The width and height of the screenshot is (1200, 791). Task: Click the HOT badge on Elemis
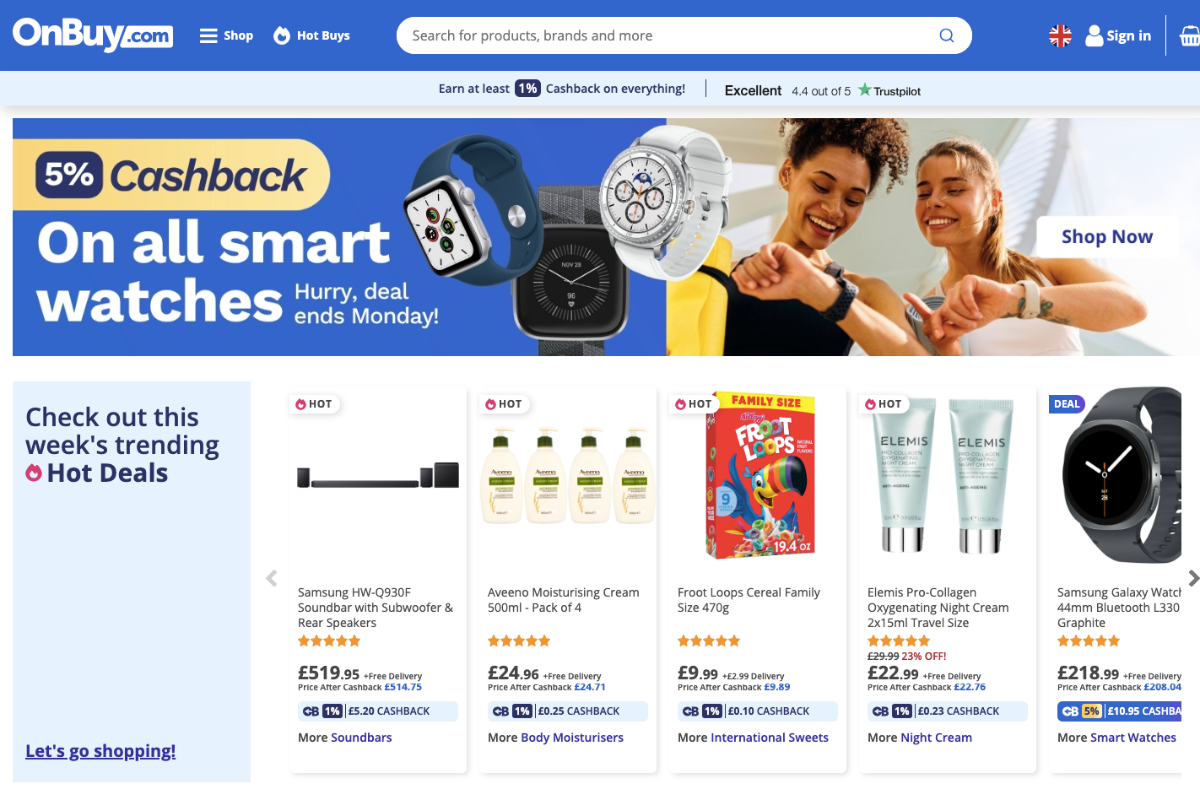pyautogui.click(x=883, y=404)
